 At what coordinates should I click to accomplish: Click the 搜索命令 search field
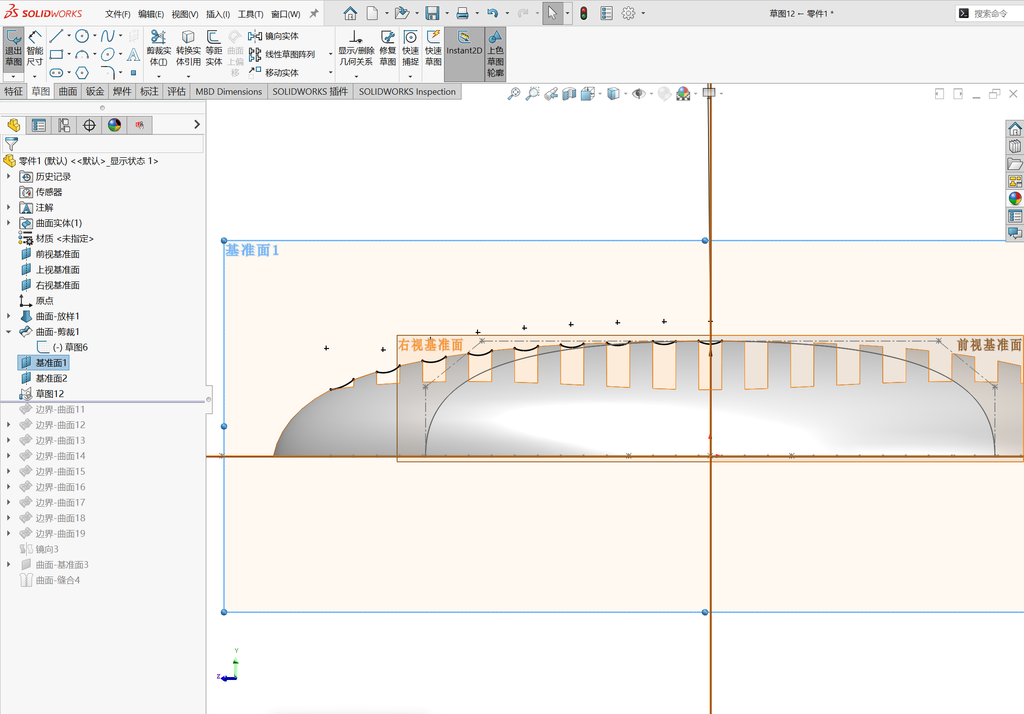point(991,13)
